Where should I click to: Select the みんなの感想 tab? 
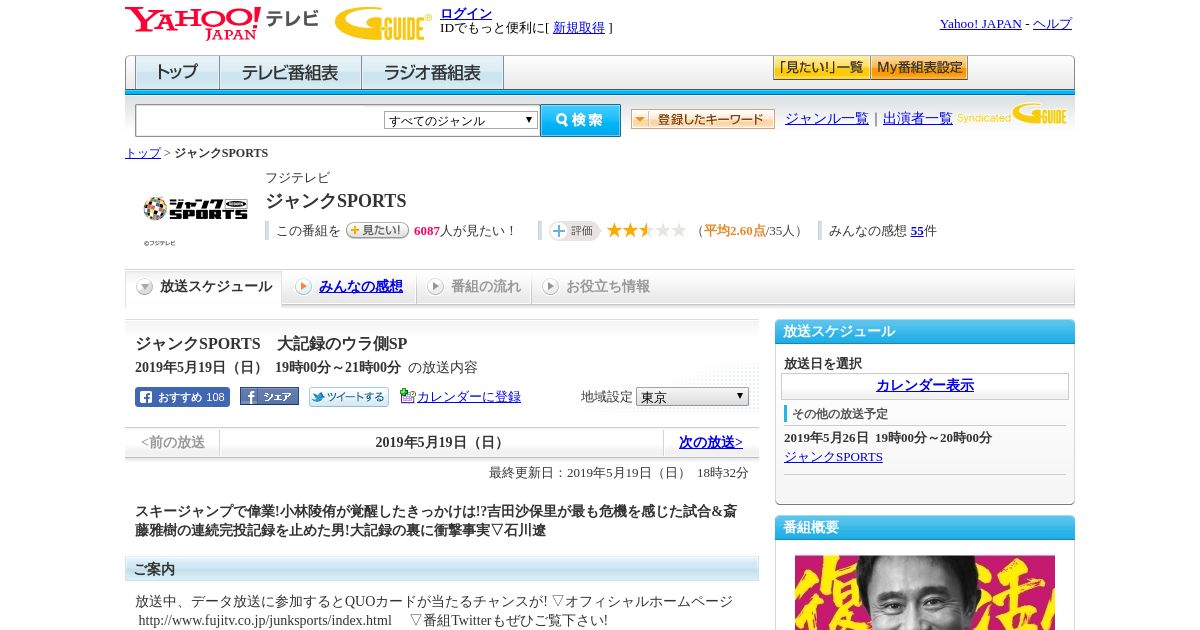click(x=349, y=287)
